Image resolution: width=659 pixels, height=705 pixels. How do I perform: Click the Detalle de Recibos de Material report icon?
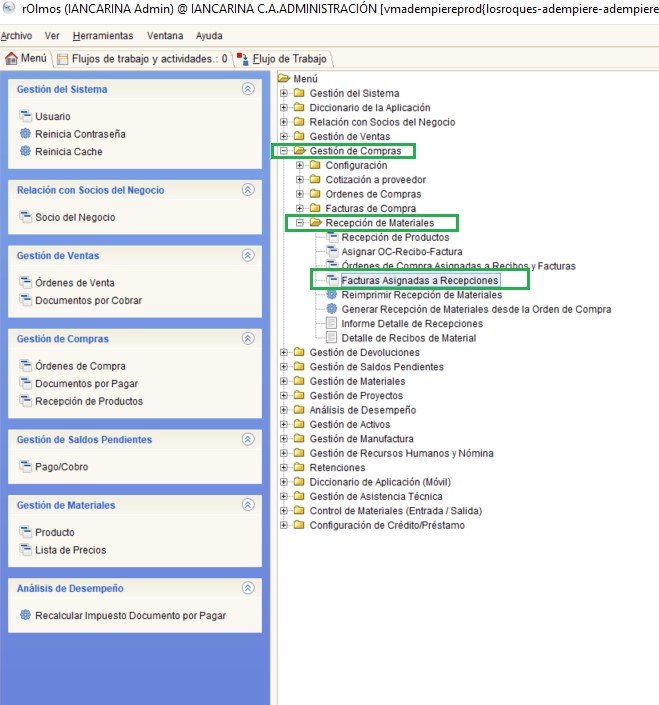tap(331, 338)
